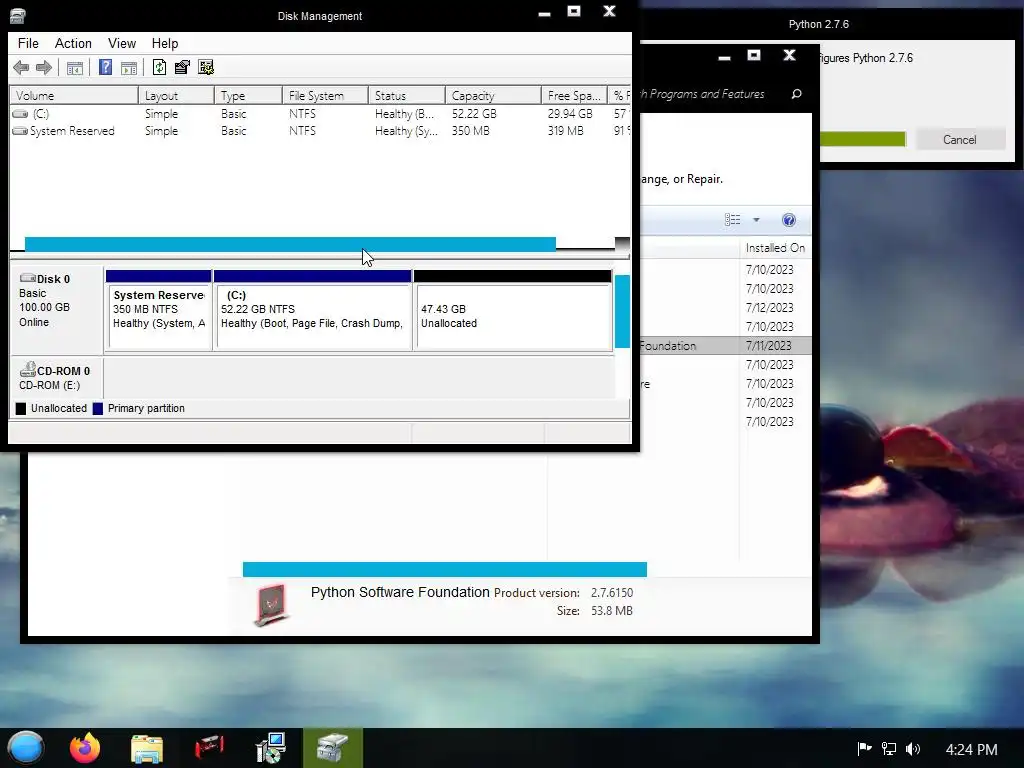The image size is (1024, 768).
Task: Open the Action menu
Action: [x=73, y=43]
